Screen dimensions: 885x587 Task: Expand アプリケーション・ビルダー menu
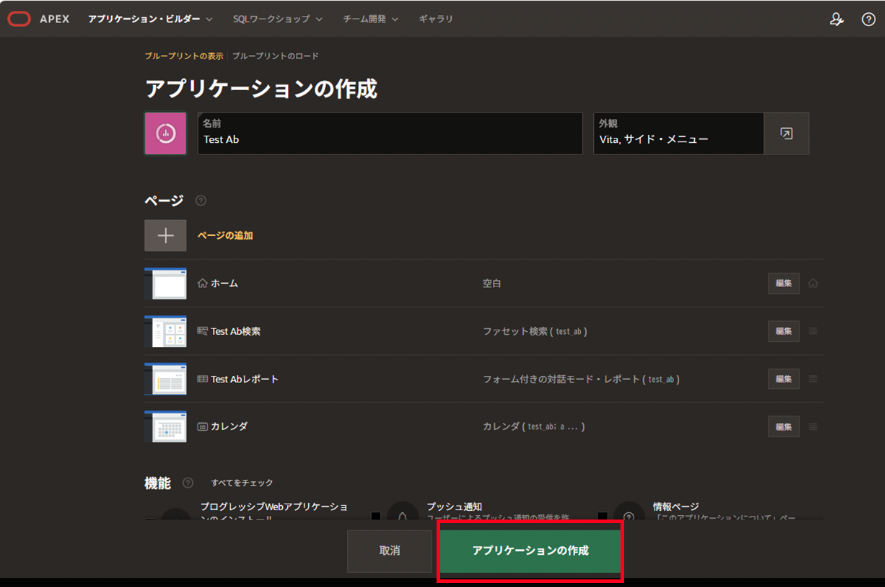click(x=150, y=19)
